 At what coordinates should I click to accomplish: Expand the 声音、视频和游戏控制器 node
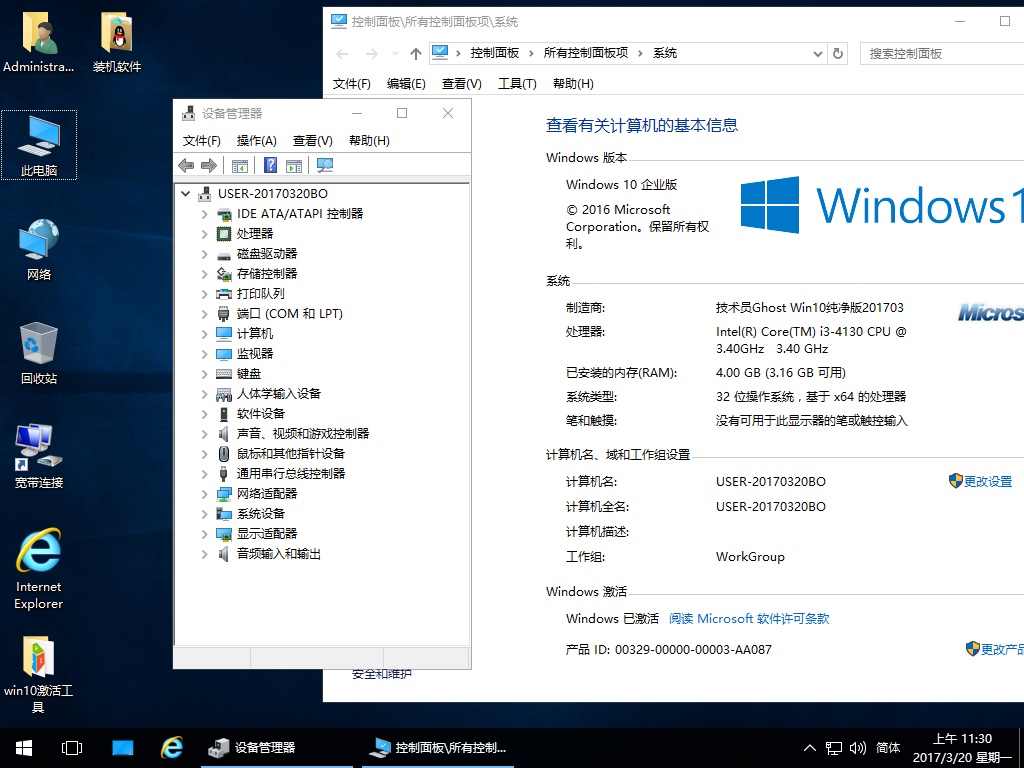tap(204, 434)
